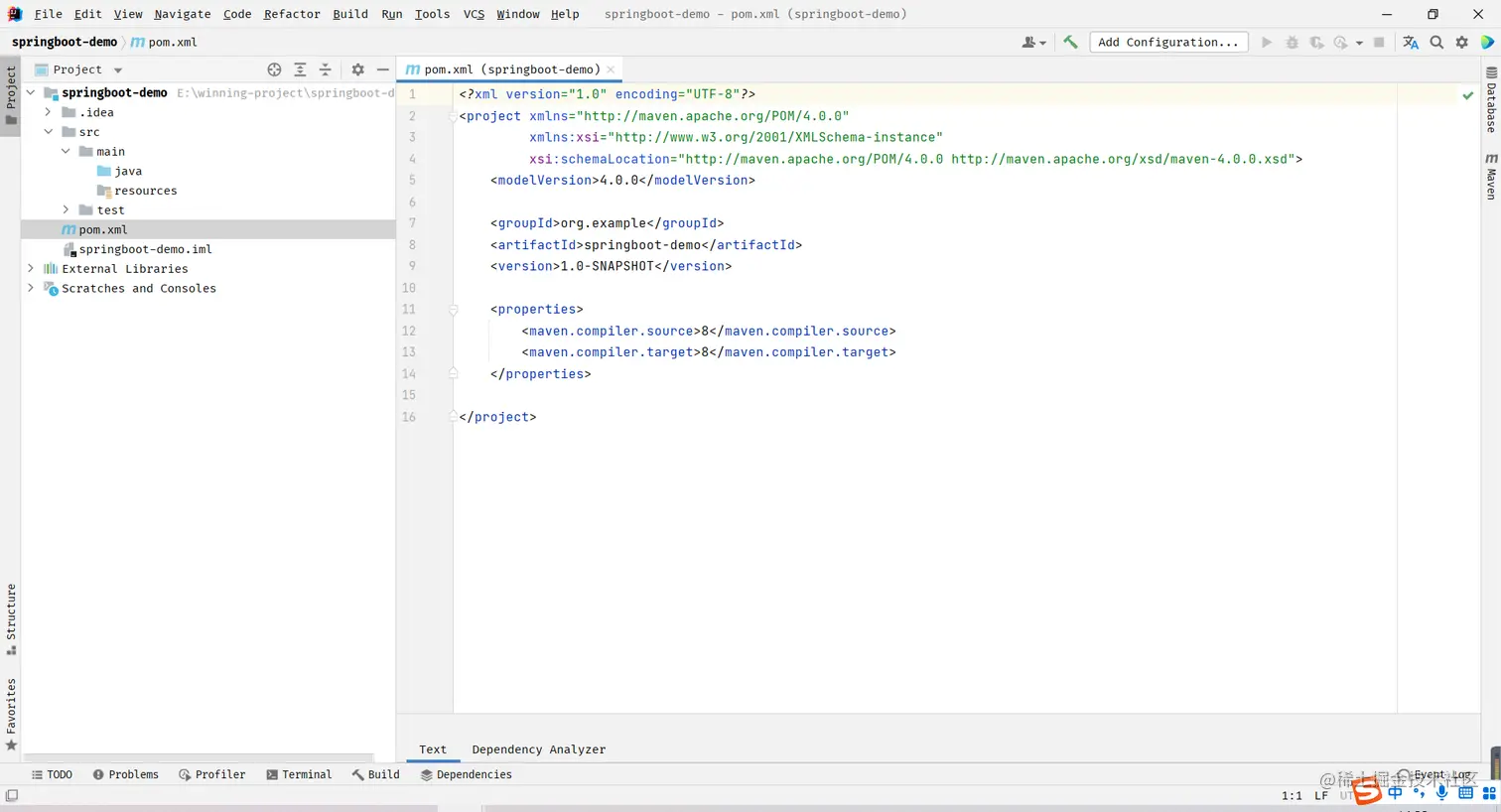Click Add Configuration button
Viewport: 1501px width, 812px height.
[1167, 42]
